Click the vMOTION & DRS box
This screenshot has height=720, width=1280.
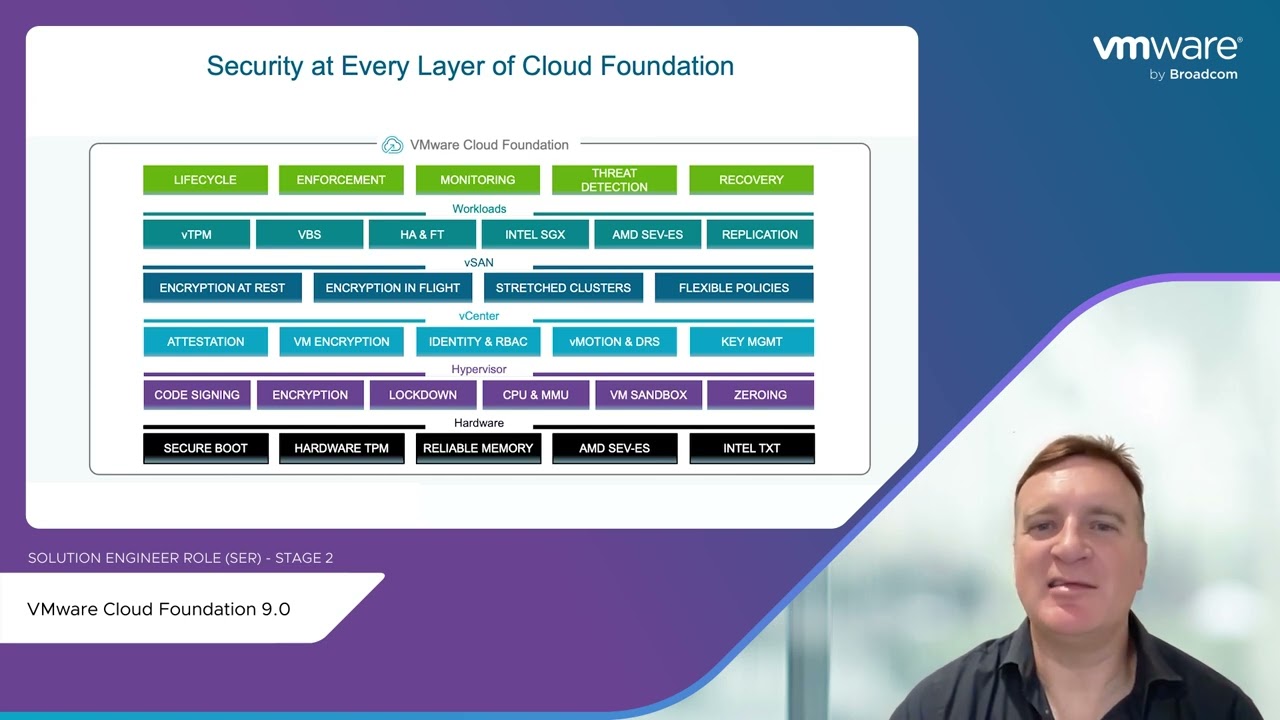(614, 341)
